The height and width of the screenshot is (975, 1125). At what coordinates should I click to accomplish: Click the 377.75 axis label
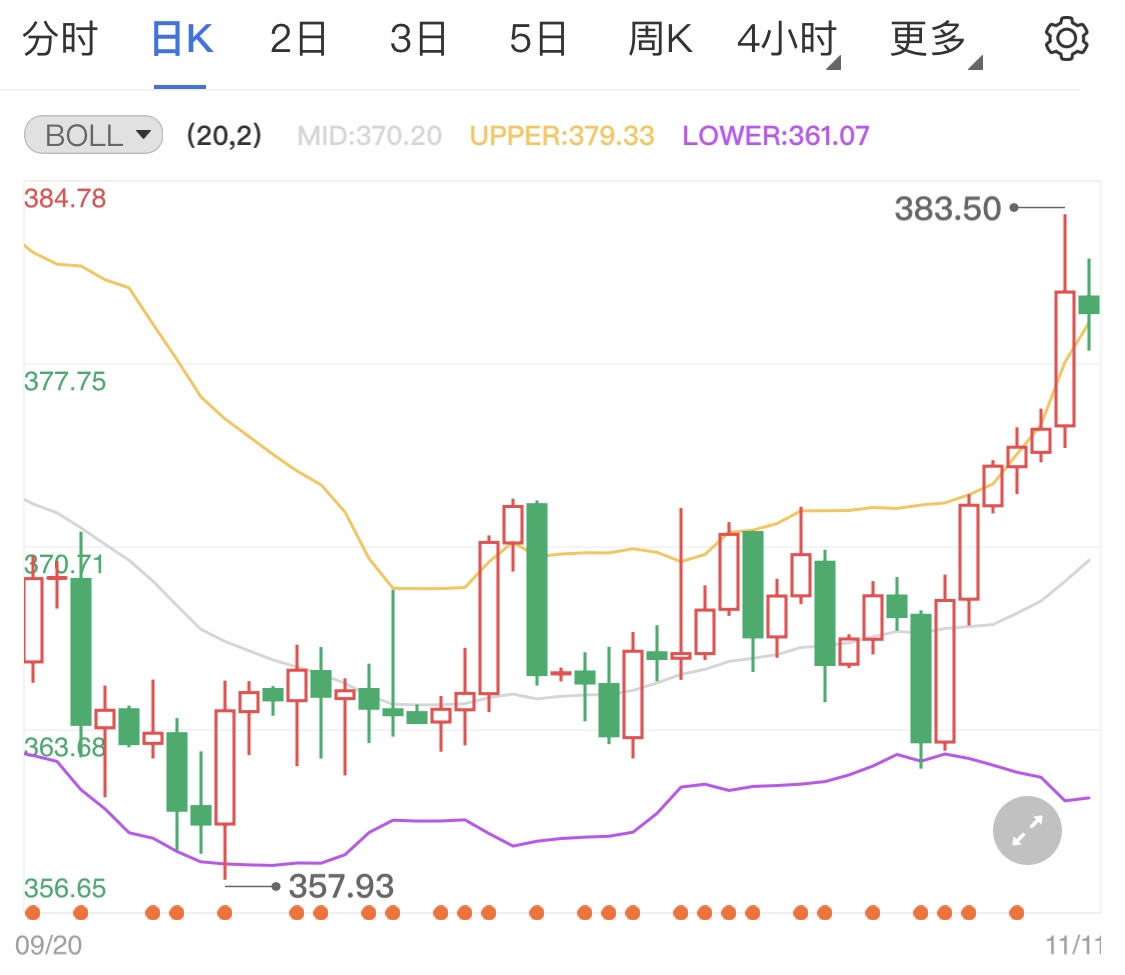point(65,381)
